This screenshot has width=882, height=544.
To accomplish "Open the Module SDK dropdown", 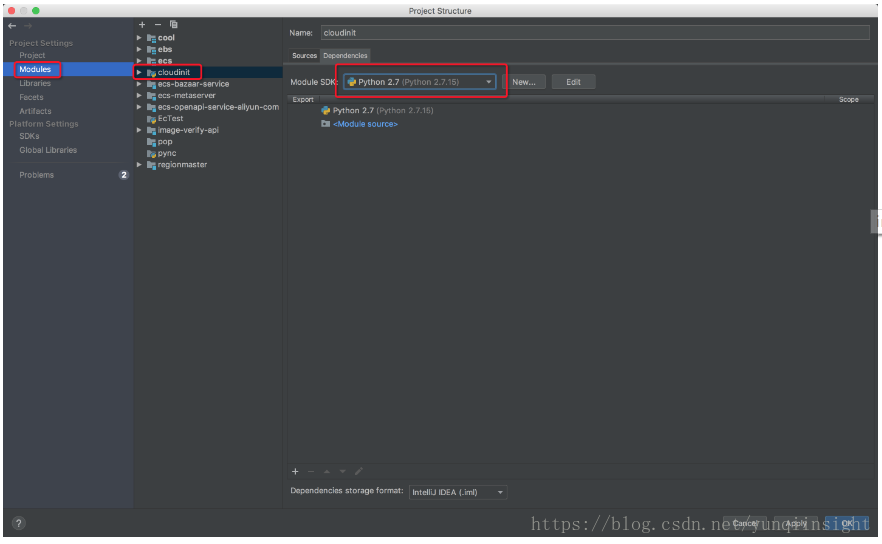I will pos(420,82).
